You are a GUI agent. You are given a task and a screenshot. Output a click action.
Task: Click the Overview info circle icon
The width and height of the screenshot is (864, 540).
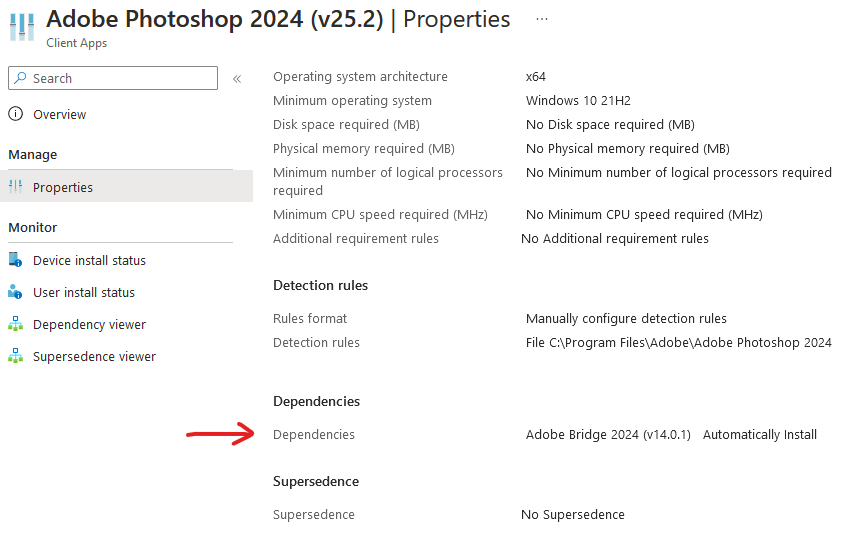[x=16, y=114]
